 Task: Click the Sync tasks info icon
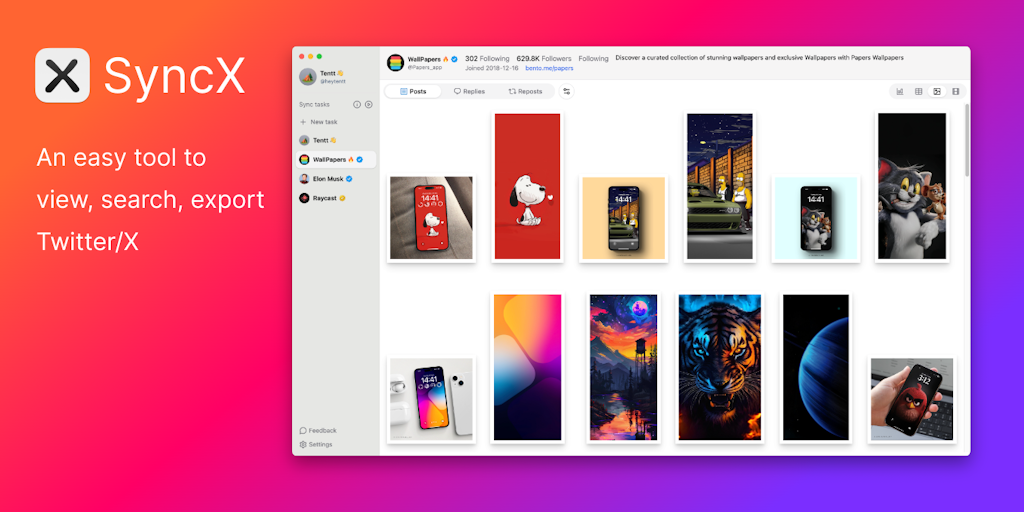pyautogui.click(x=357, y=104)
